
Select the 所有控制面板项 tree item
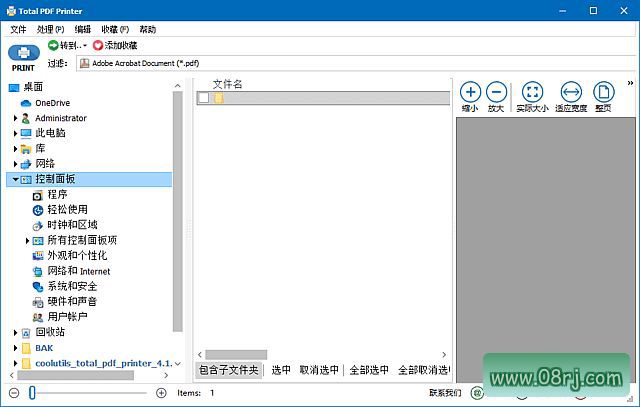pyautogui.click(x=82, y=240)
